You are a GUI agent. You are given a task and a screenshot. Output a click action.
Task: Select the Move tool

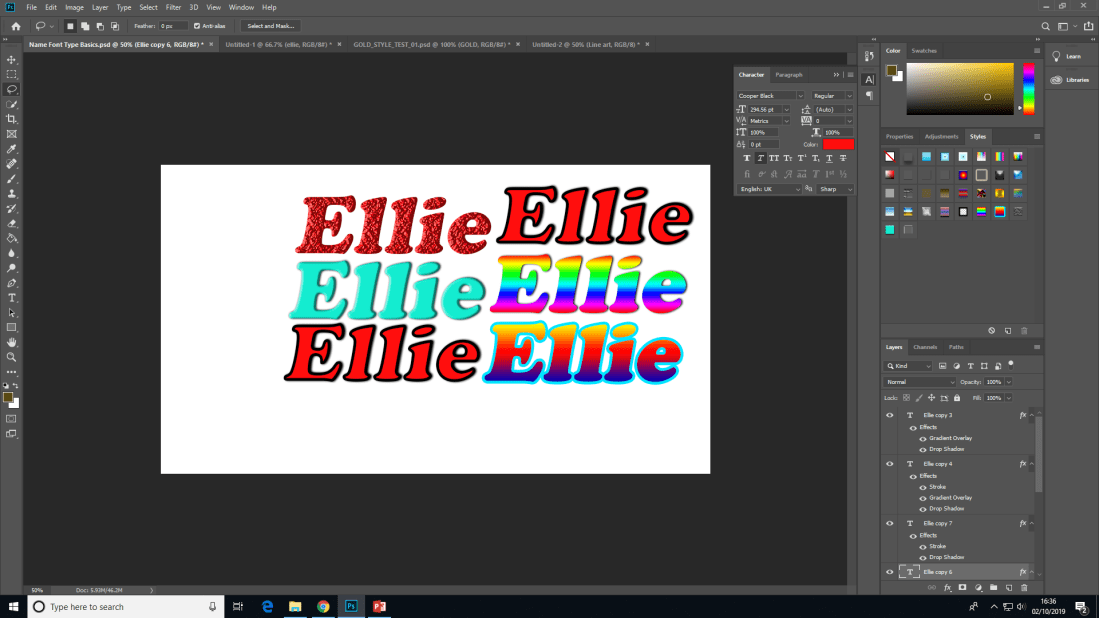[x=12, y=60]
